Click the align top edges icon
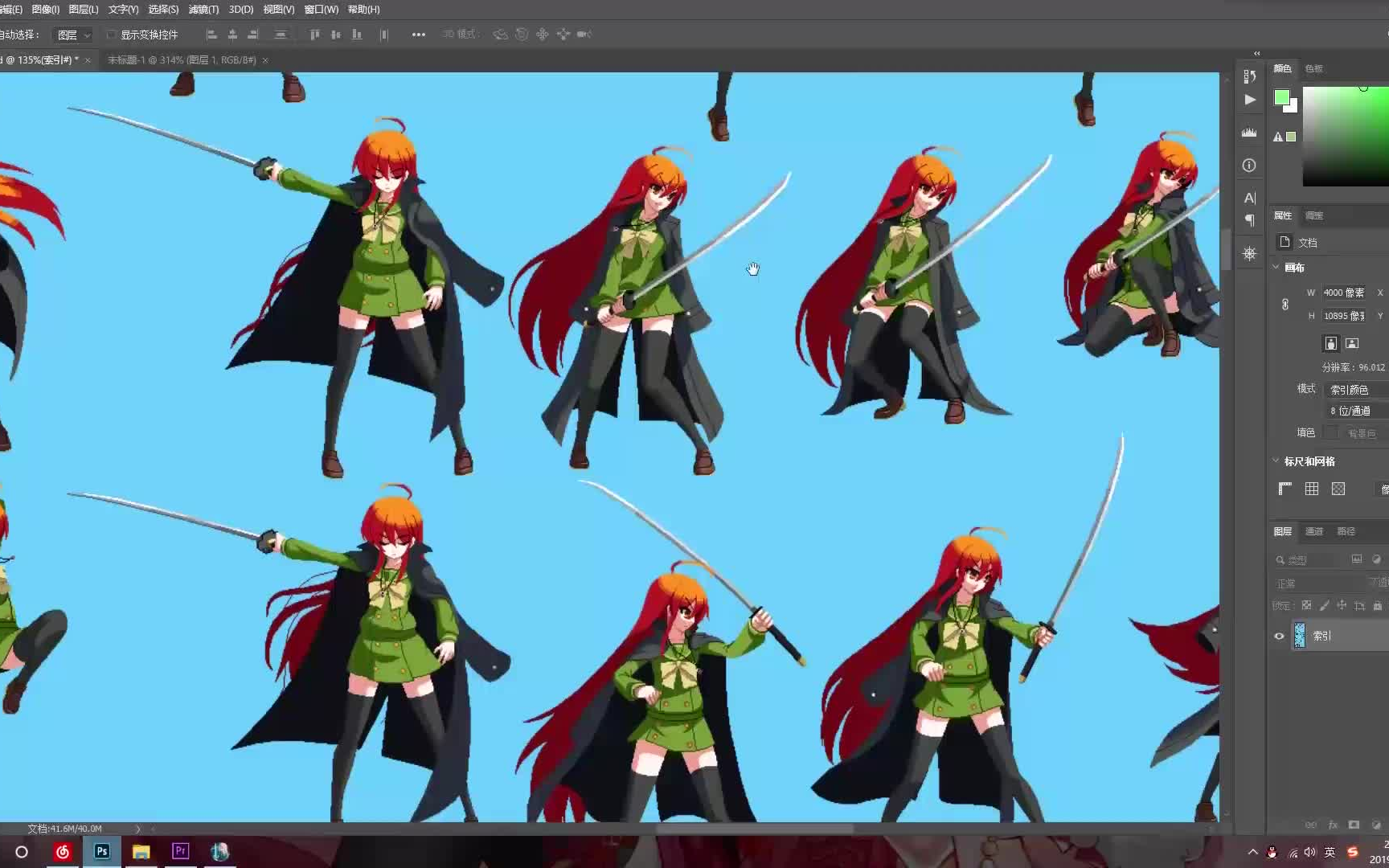Viewport: 1389px width, 868px height. [x=315, y=35]
